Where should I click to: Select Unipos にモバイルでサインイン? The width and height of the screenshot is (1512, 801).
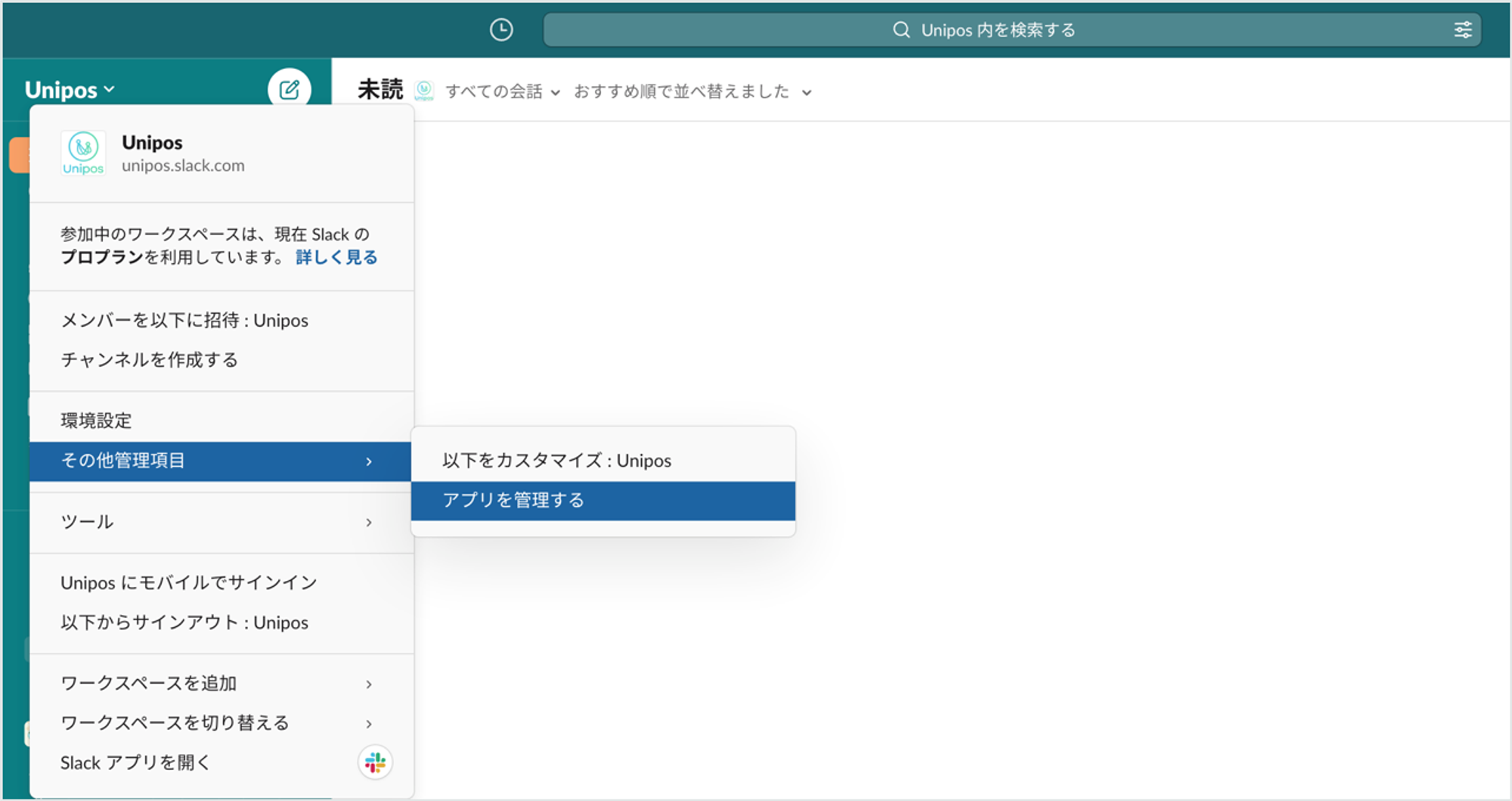221,583
